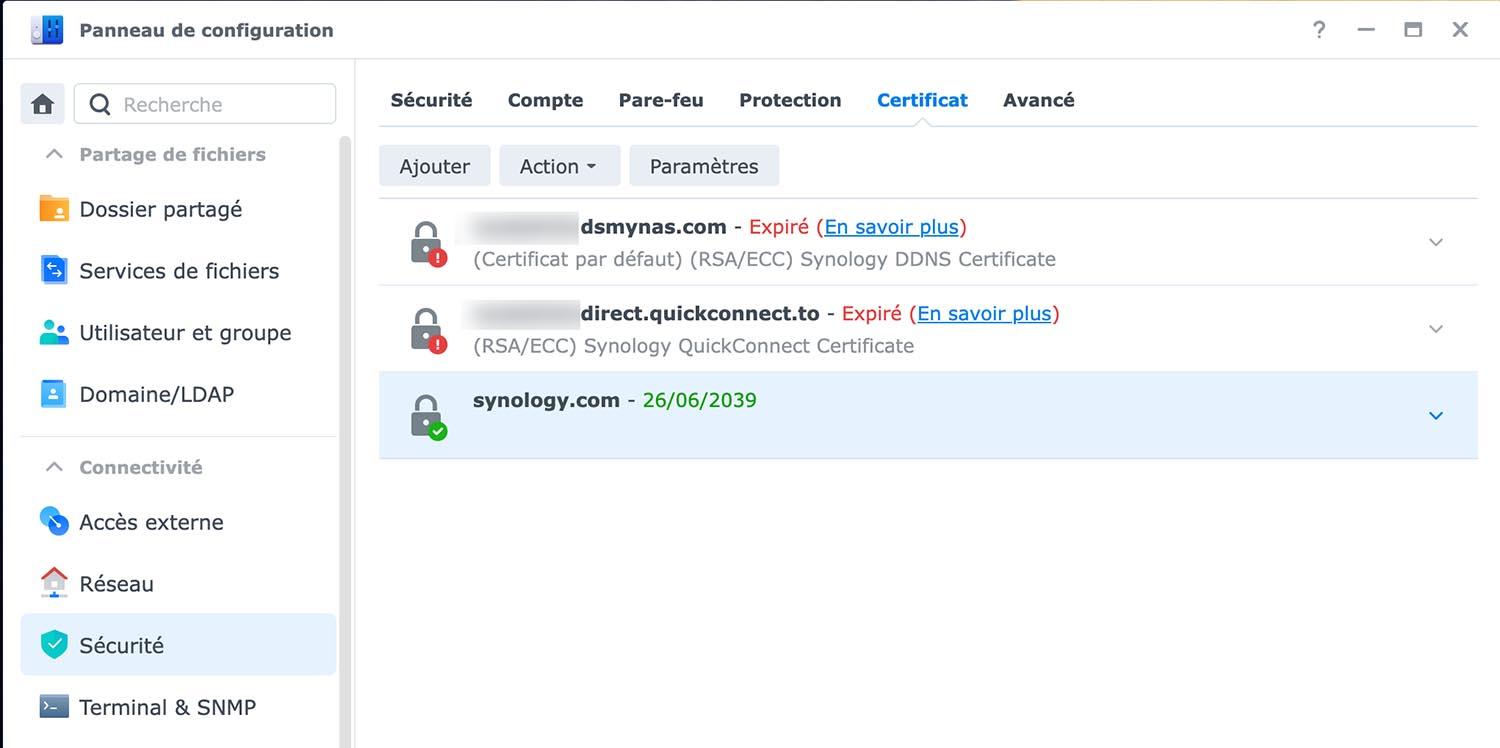Click the red Expiré status for dsmynas.com
Image resolution: width=1500 pixels, height=748 pixels.
[779, 227]
